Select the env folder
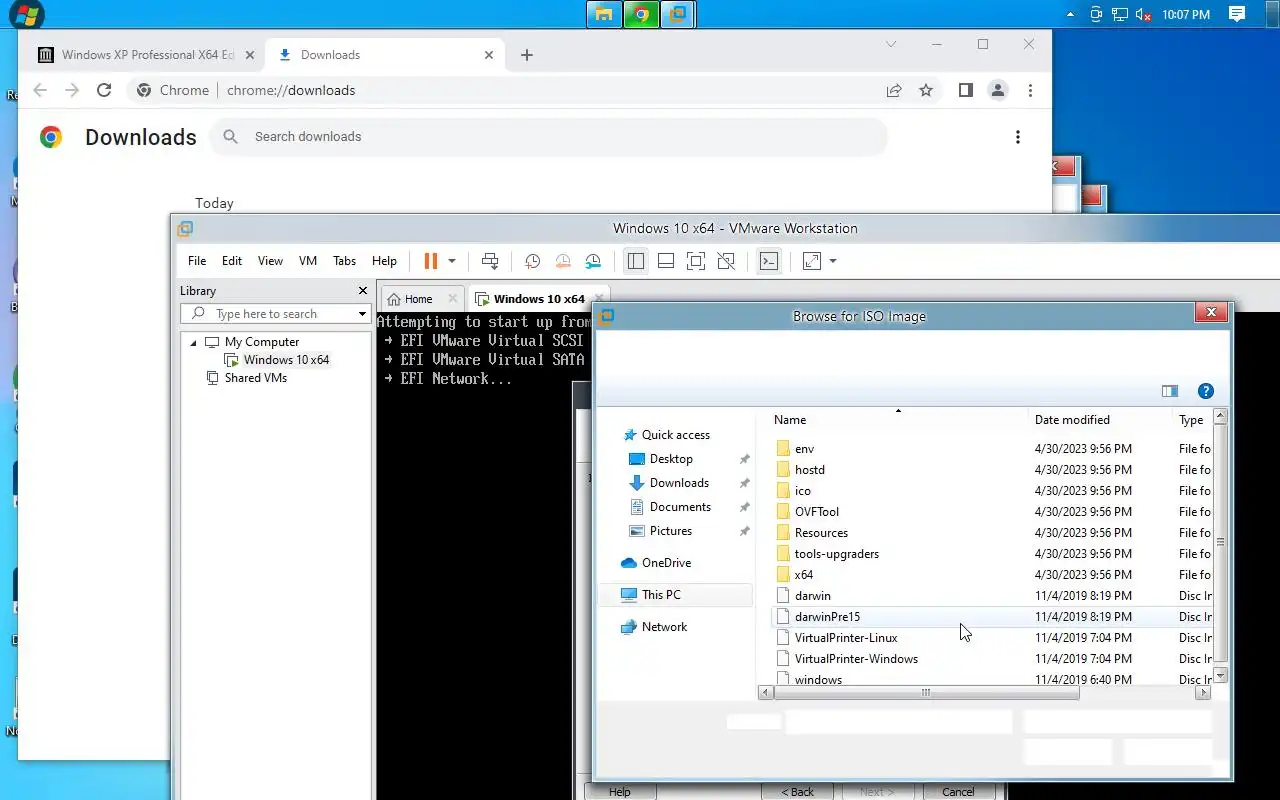 (x=804, y=449)
